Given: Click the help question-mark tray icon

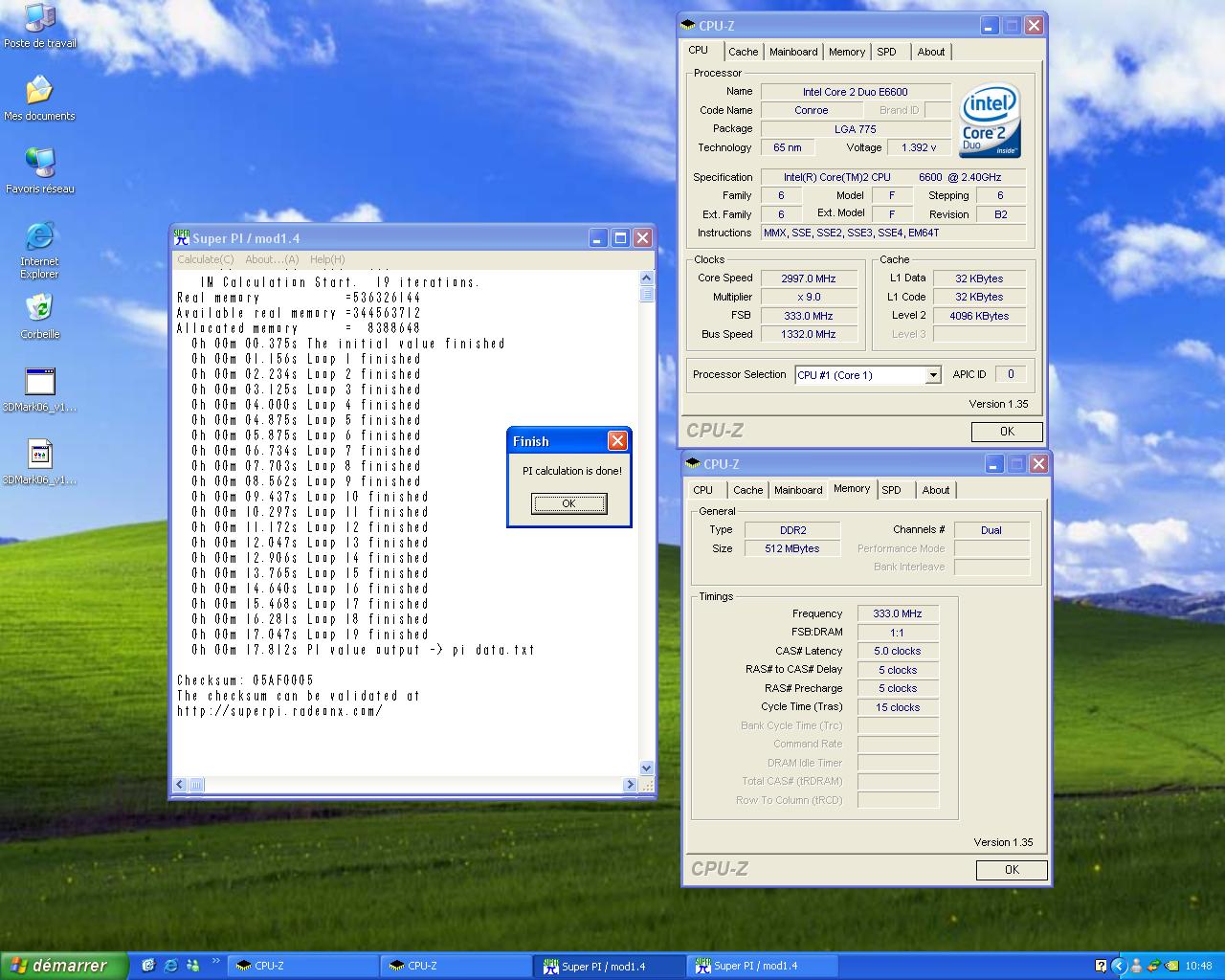Looking at the screenshot, I should coord(1101,966).
